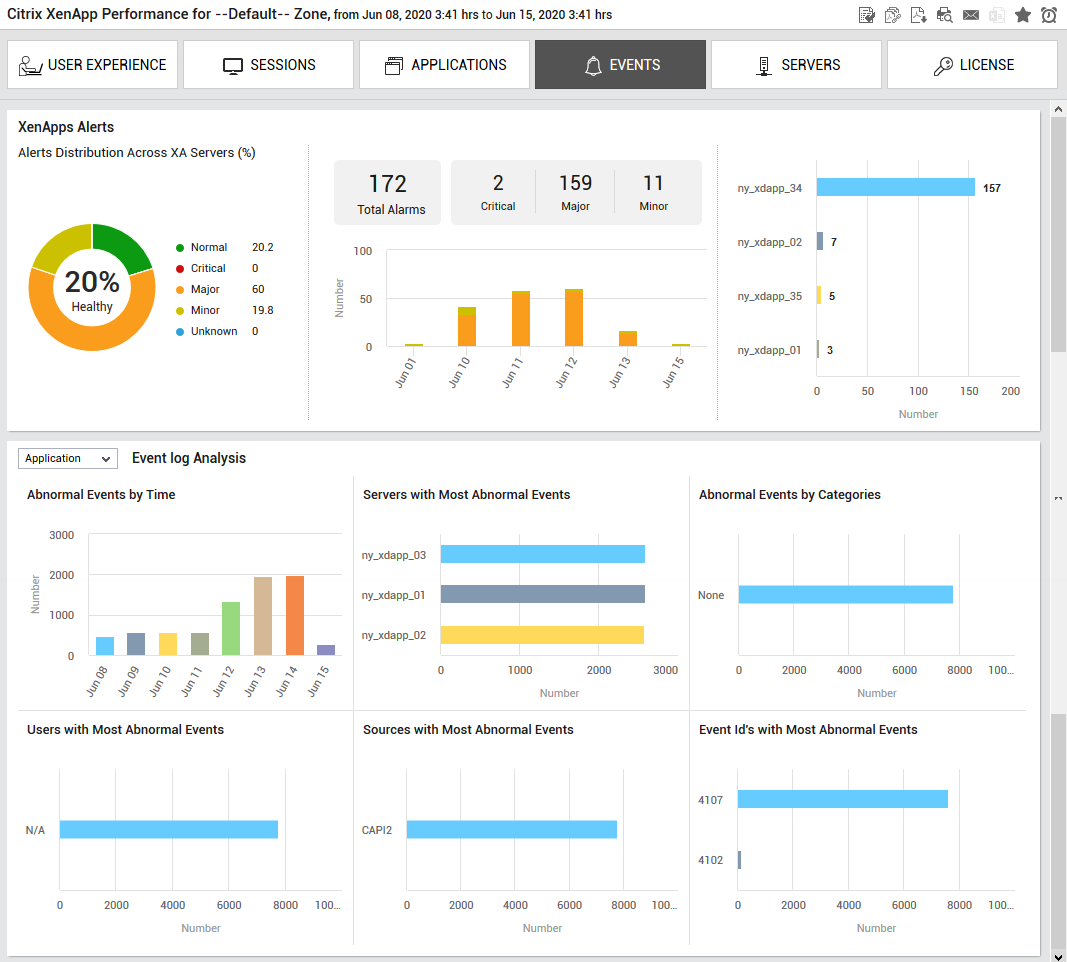The height and width of the screenshot is (962, 1067).
Task: Click the ny_xdapp_03 bar in Servers with Most Abnormal Events
Action: click(x=542, y=554)
